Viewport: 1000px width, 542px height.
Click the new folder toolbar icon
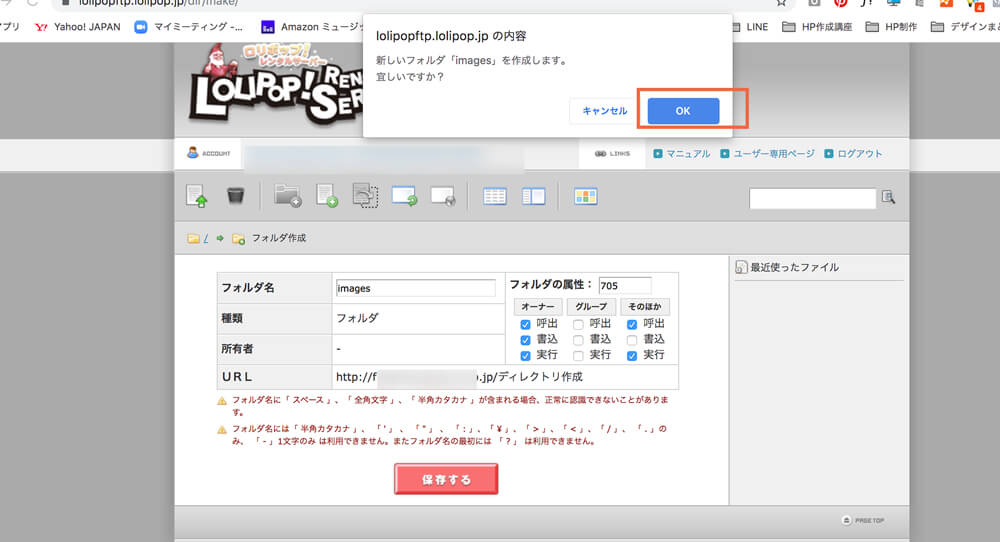coord(288,196)
